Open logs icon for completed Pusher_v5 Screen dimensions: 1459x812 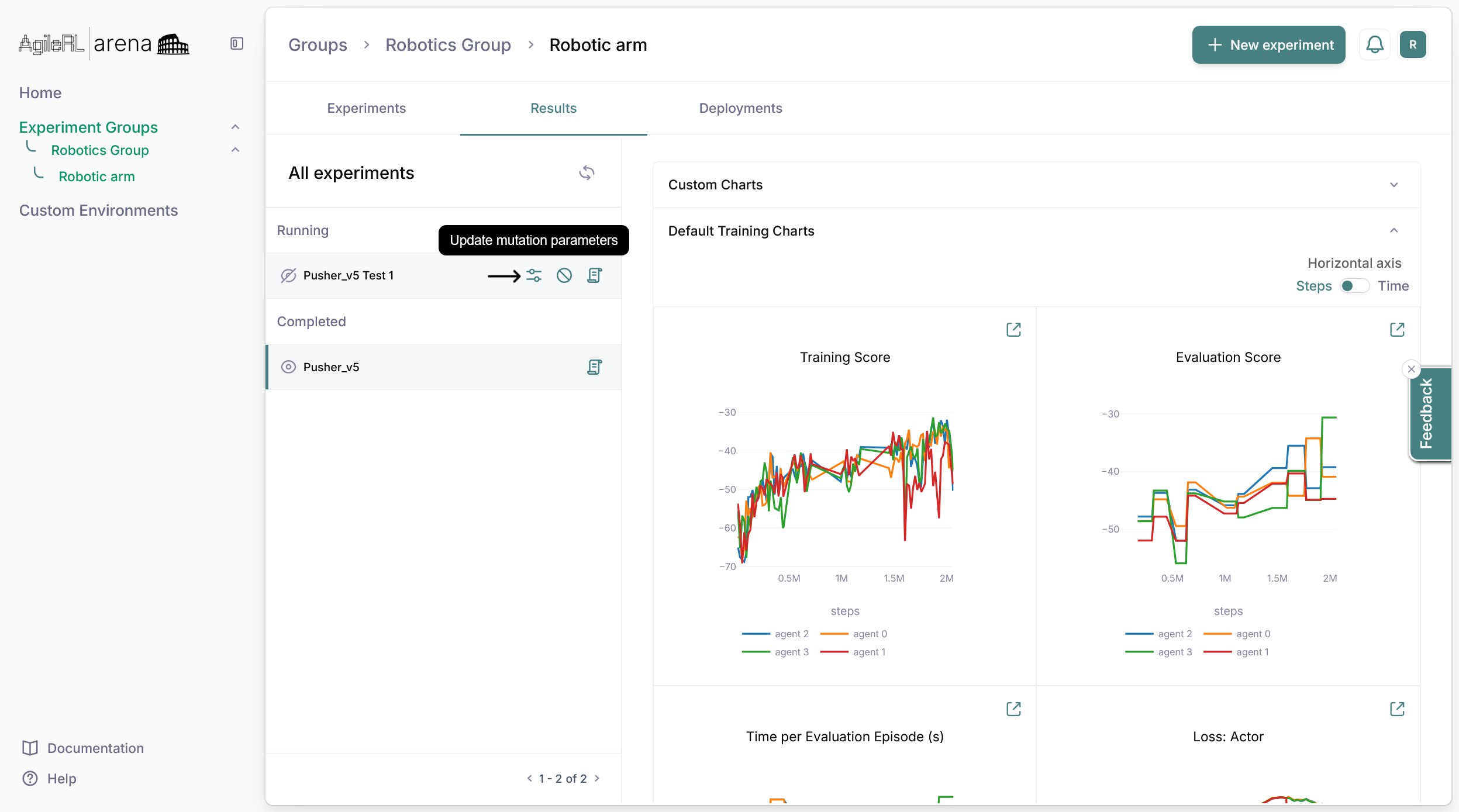coord(594,367)
